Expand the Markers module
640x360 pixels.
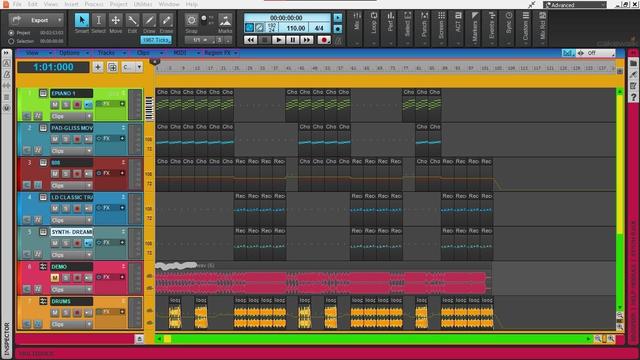coord(475,28)
